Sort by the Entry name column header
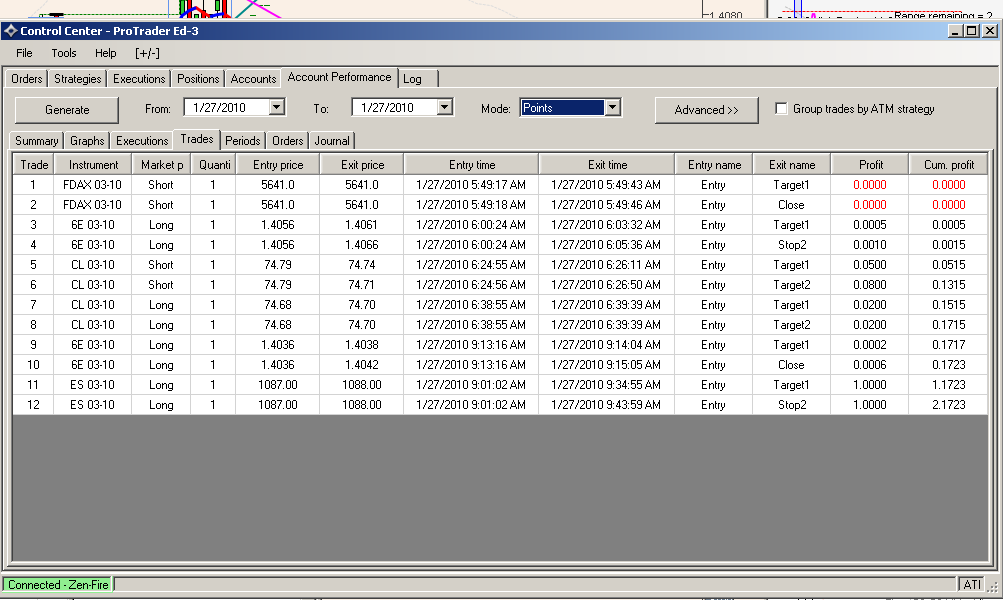 point(715,165)
